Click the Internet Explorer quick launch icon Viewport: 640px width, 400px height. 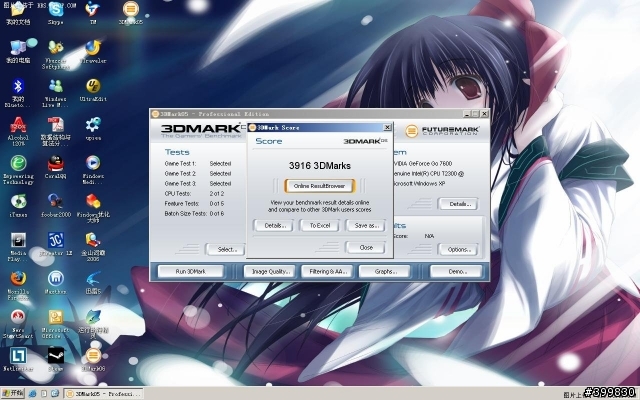[32, 394]
